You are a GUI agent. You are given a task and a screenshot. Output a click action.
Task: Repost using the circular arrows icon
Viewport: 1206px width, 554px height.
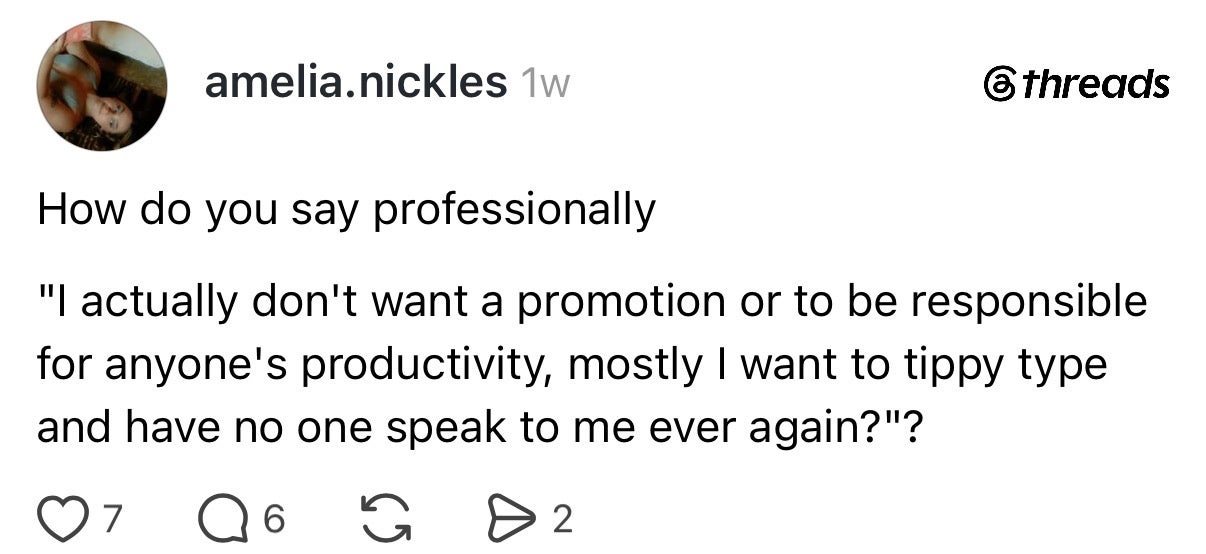pos(379,519)
